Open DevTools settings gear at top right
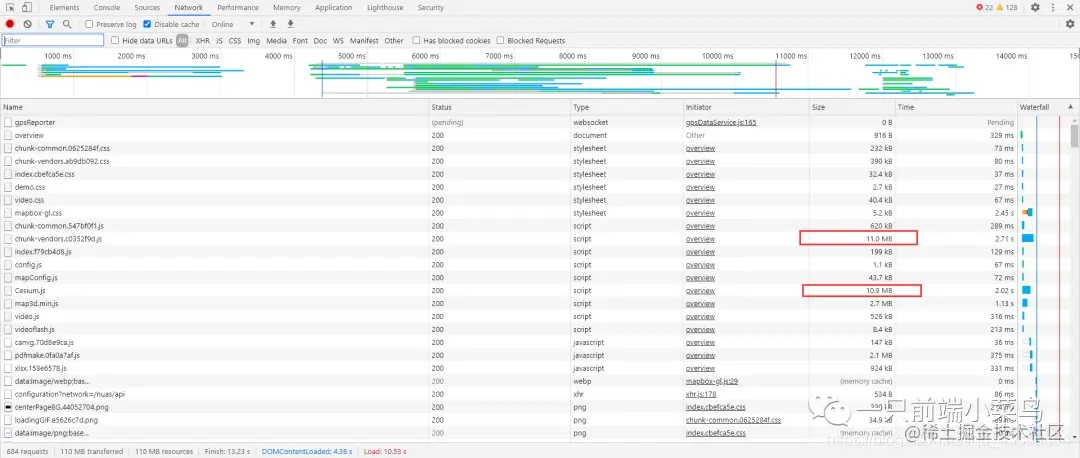1080x458 pixels. coord(1035,8)
